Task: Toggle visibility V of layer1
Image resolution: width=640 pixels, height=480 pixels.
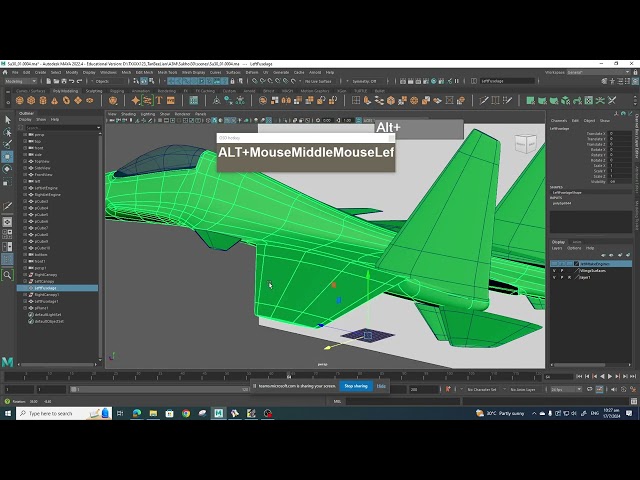Action: (x=554, y=277)
